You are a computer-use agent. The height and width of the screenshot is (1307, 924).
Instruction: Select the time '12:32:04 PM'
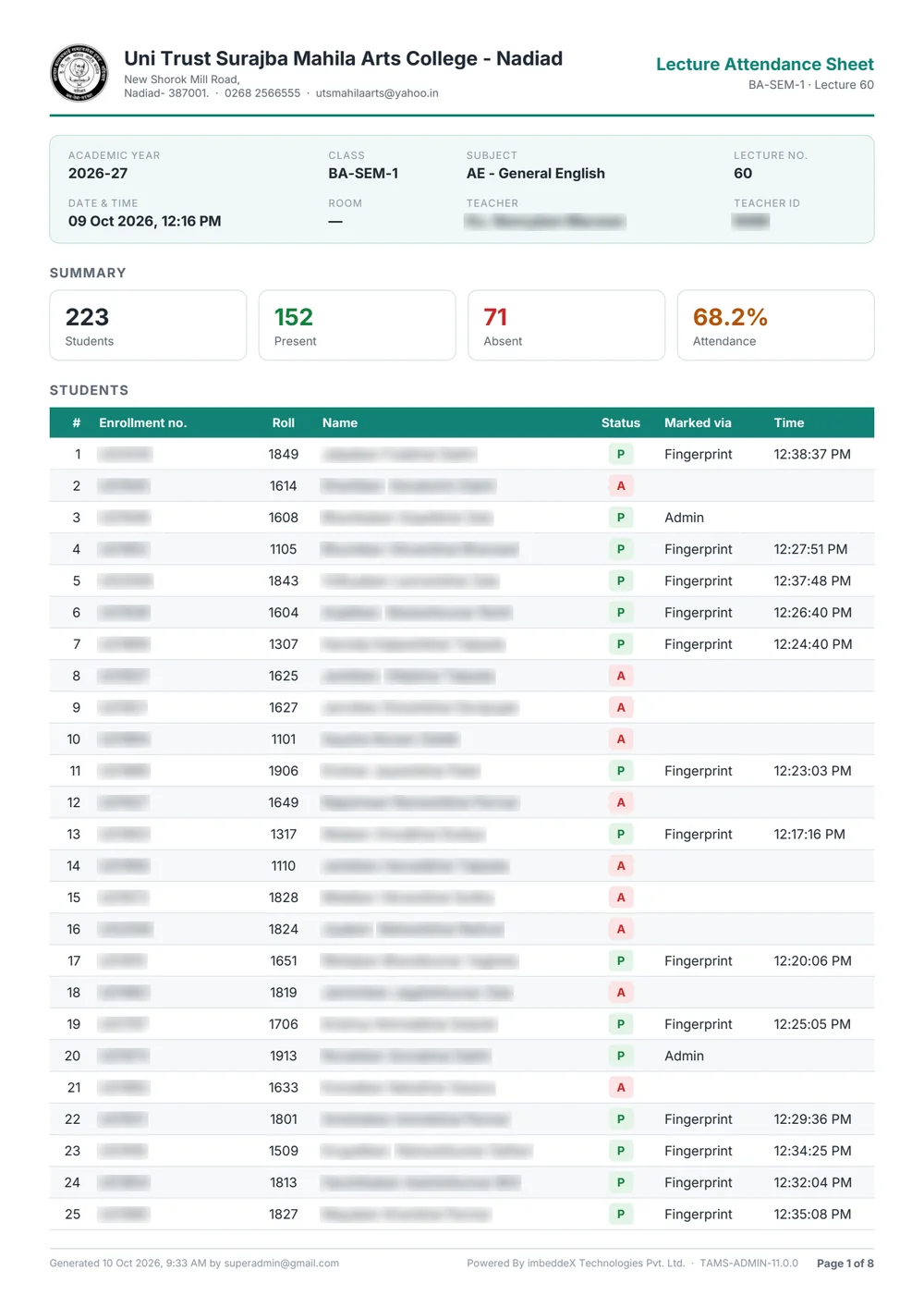pos(813,1182)
